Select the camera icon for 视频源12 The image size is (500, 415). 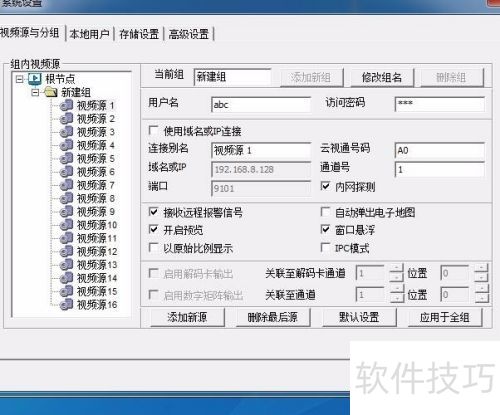pyautogui.click(x=66, y=252)
